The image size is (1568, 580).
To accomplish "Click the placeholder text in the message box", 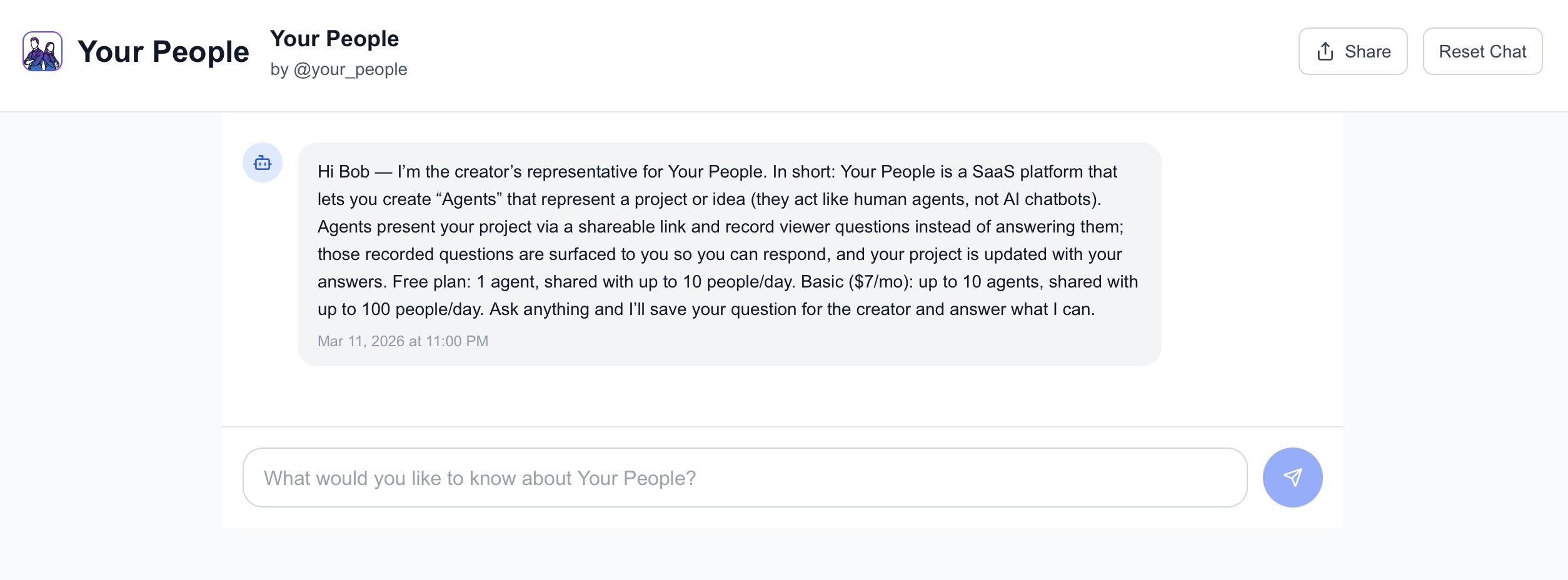I will click(x=480, y=477).
